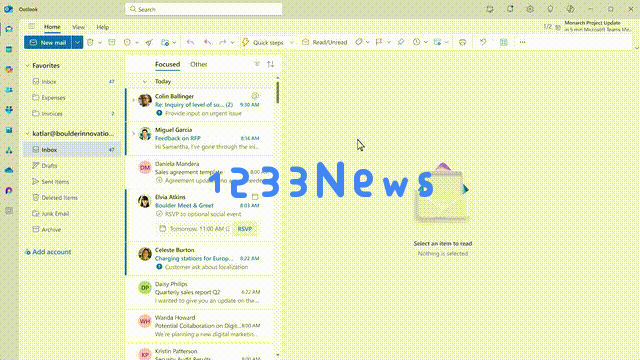This screenshot has height=360, width=640.
Task: Click the hamburger navigation pane icon
Action: pos(31,27)
